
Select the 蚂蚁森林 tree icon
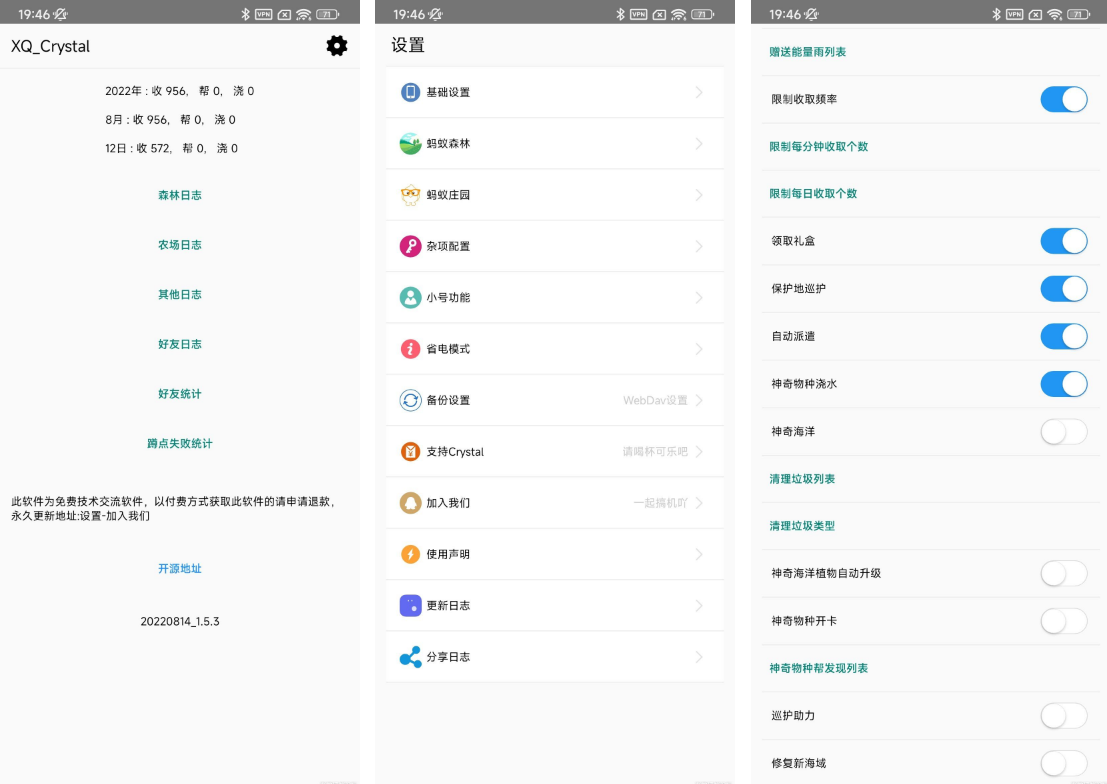pyautogui.click(x=410, y=143)
